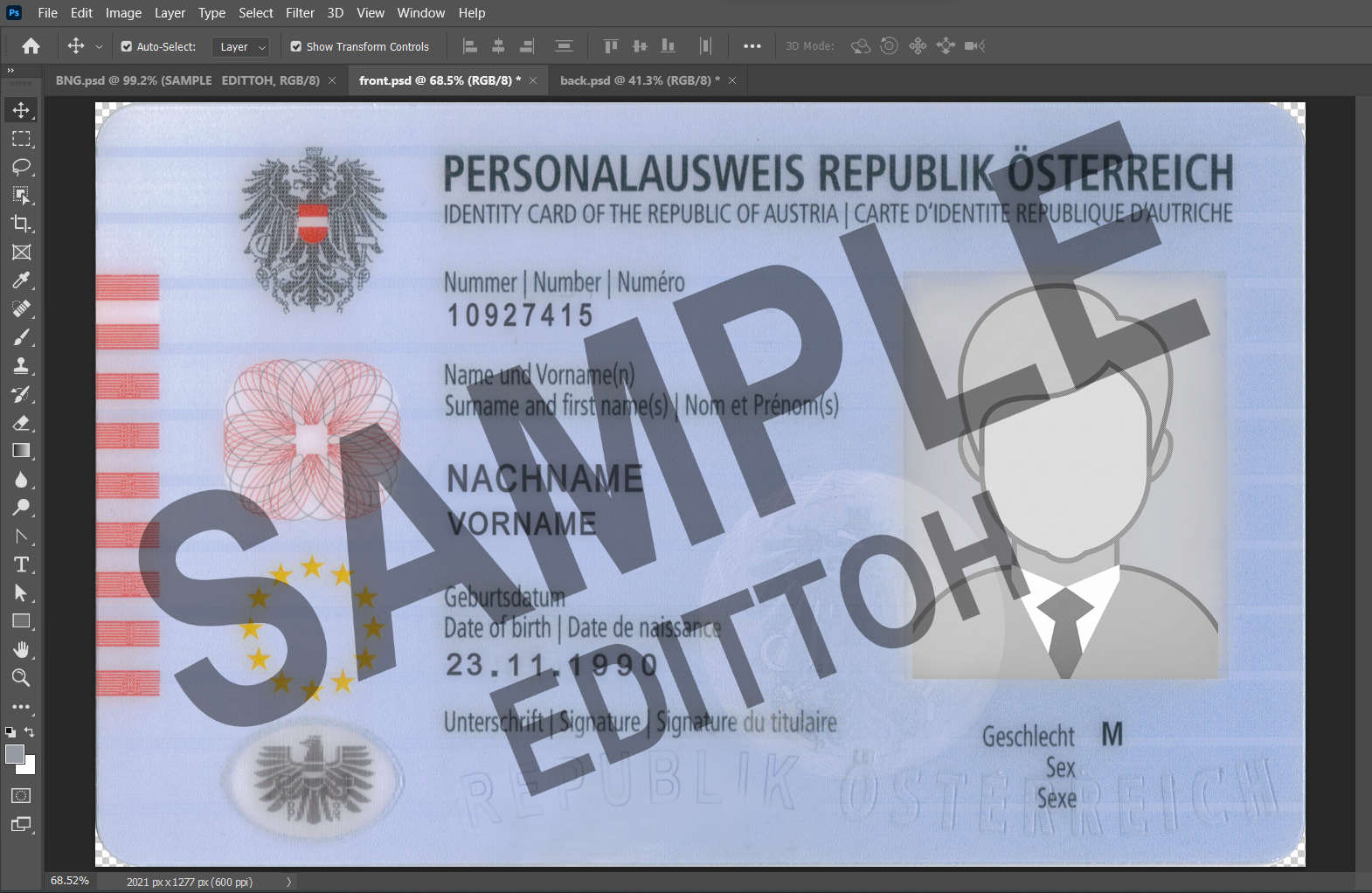
Task: Select the Horizontal Type tool
Action: click(x=21, y=564)
